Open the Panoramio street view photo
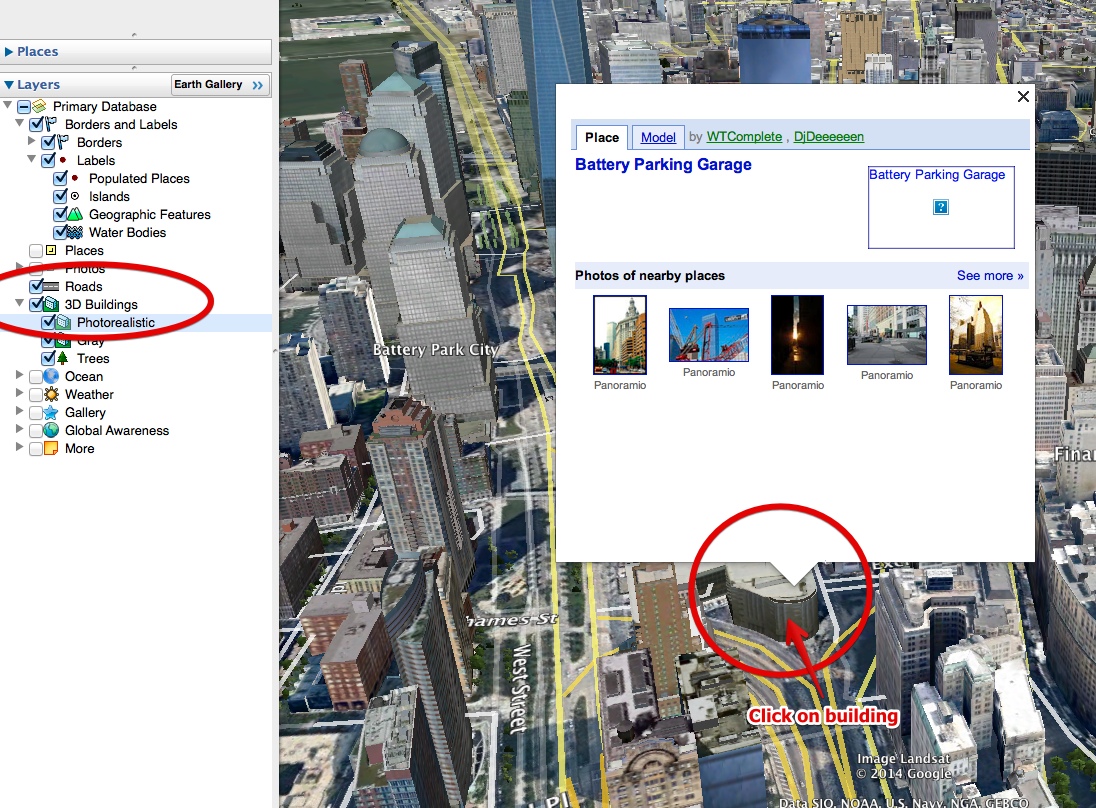The width and height of the screenshot is (1096, 808). pos(886,335)
